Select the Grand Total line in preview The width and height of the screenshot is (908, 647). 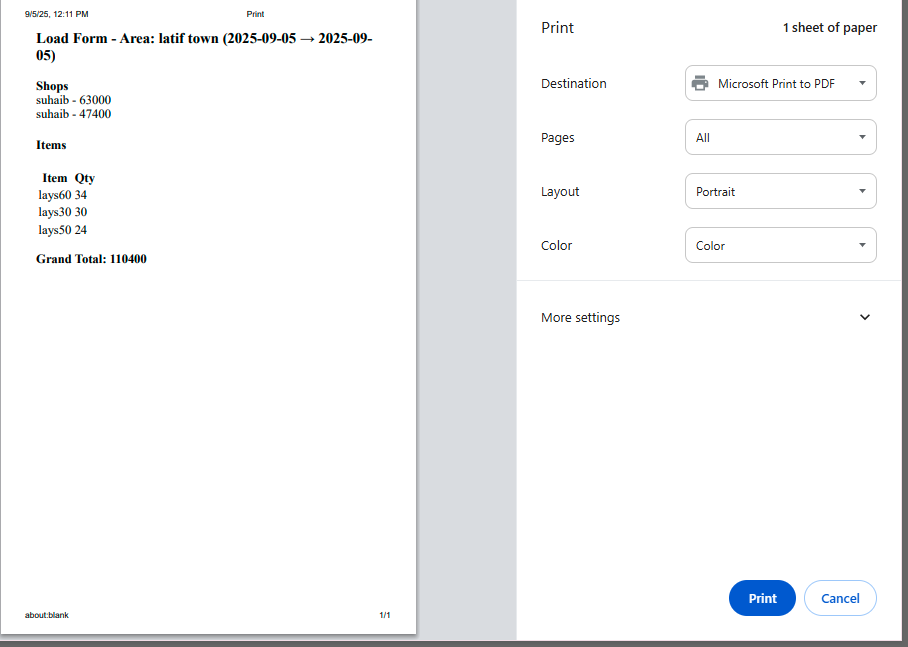click(91, 259)
